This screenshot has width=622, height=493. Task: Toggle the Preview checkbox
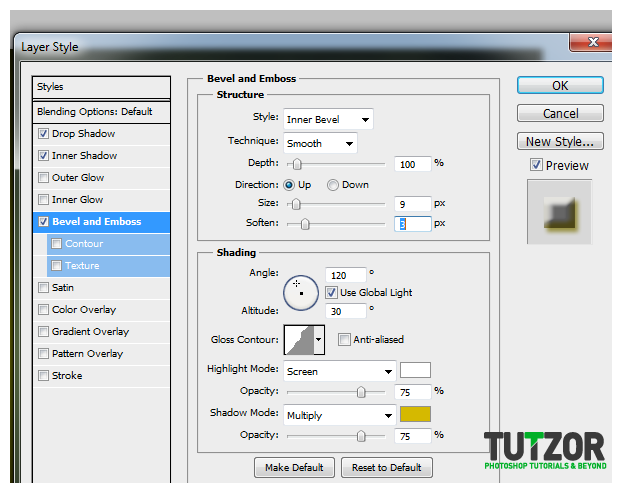point(536,165)
